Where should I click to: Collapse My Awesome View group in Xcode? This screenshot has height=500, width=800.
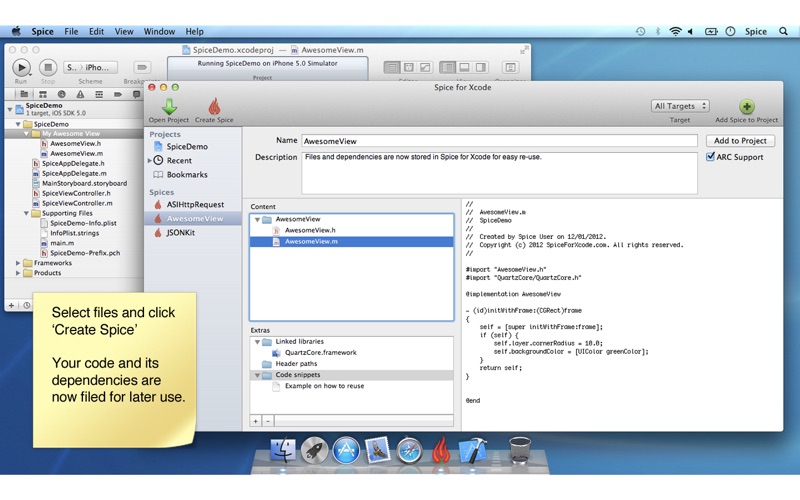point(26,134)
